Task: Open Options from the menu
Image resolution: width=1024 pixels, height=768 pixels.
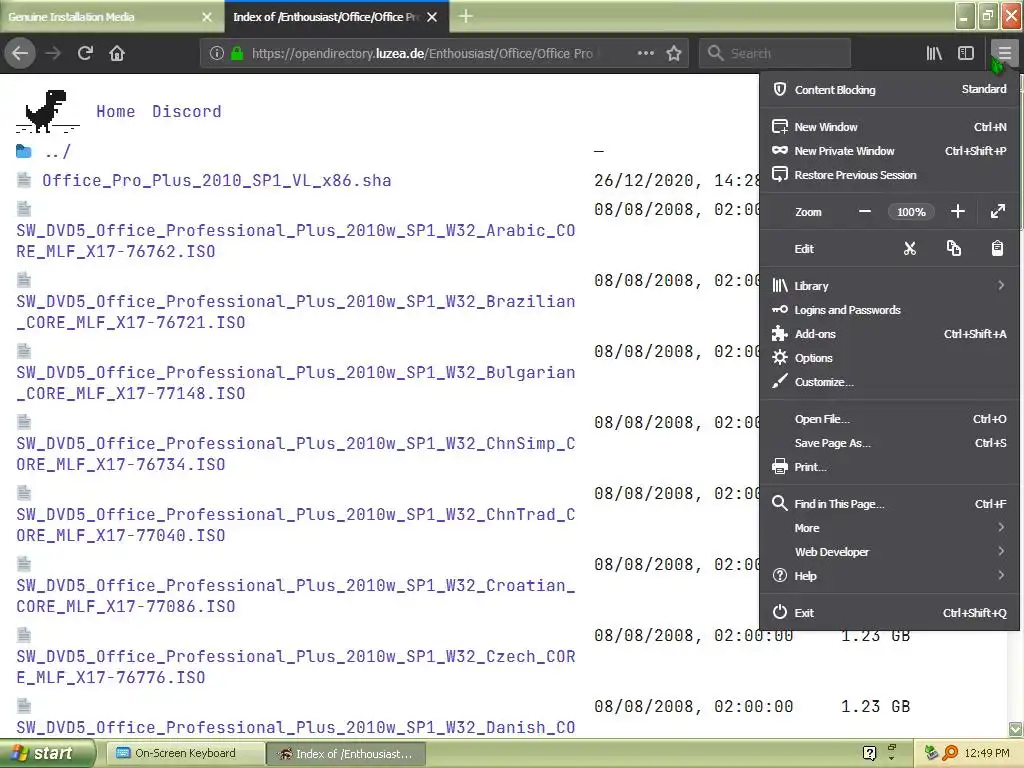Action: click(x=889, y=358)
